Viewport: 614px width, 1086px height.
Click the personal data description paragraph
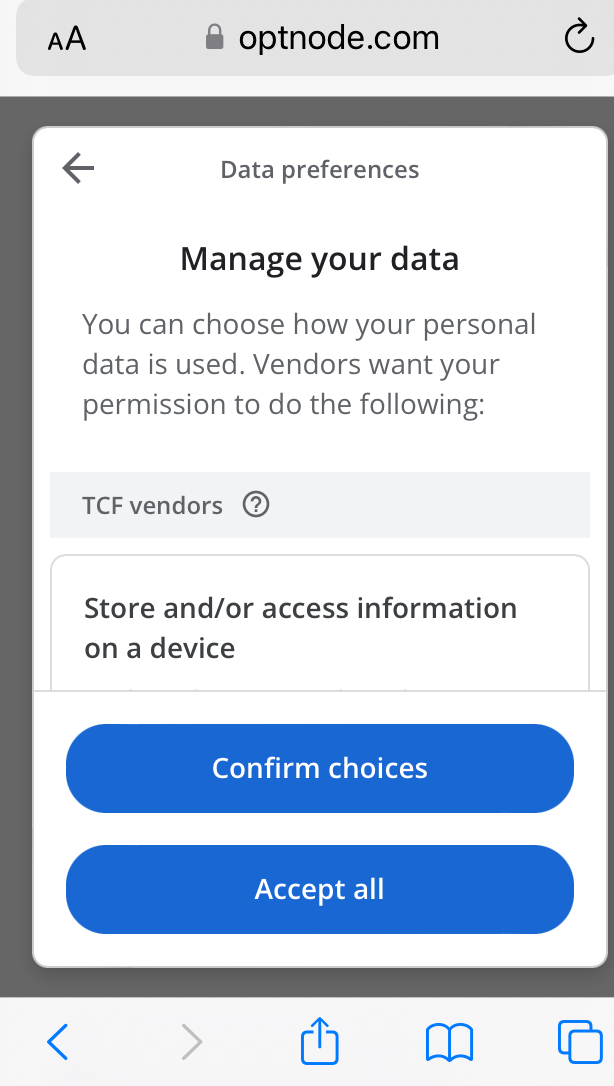click(310, 365)
